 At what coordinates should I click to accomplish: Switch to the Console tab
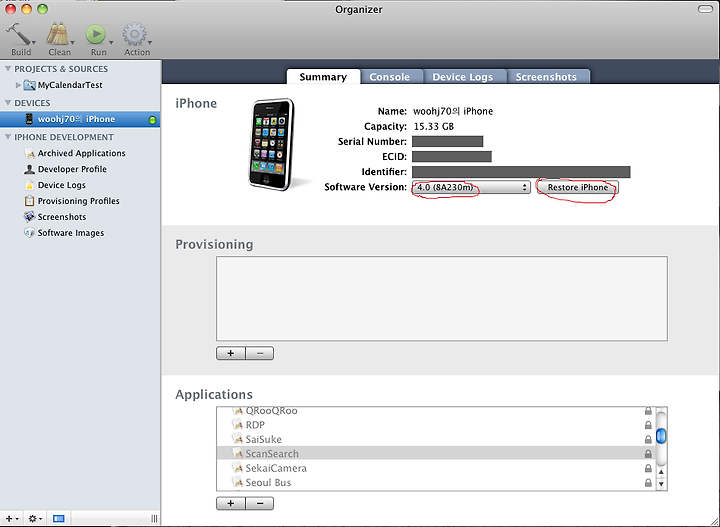(389, 77)
